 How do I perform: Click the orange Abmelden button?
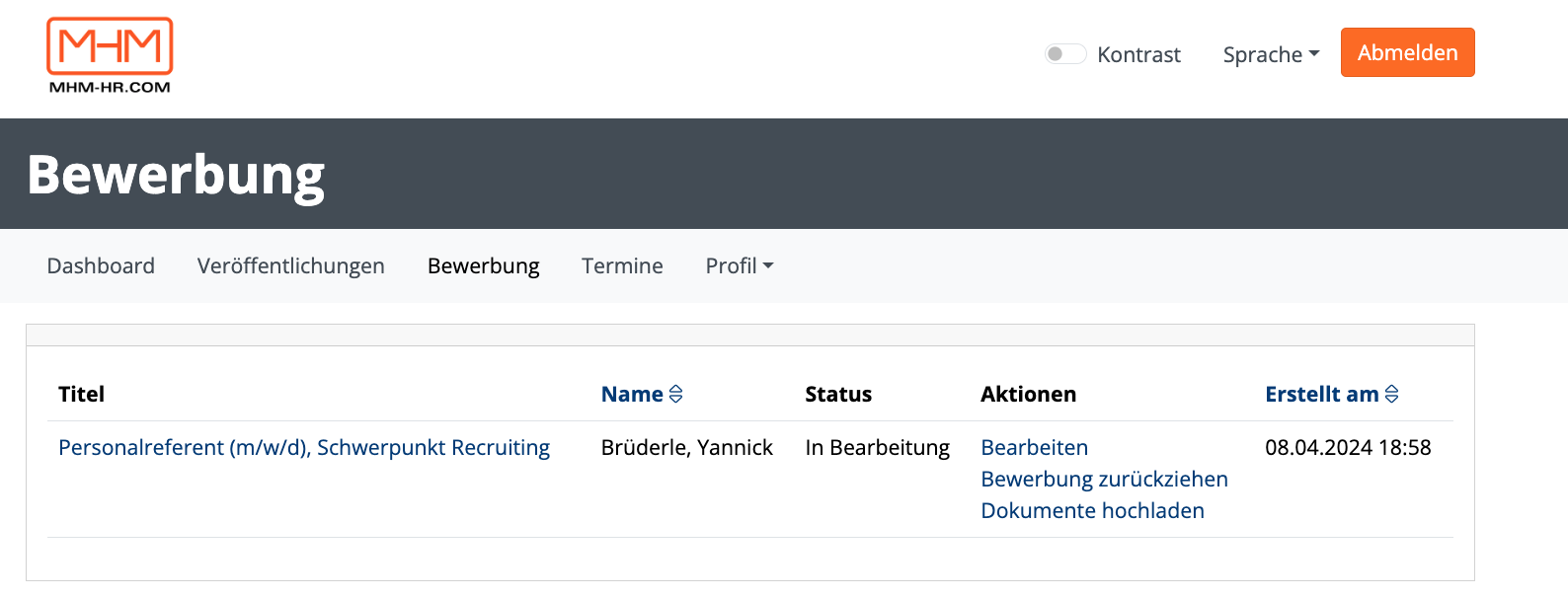1407,52
